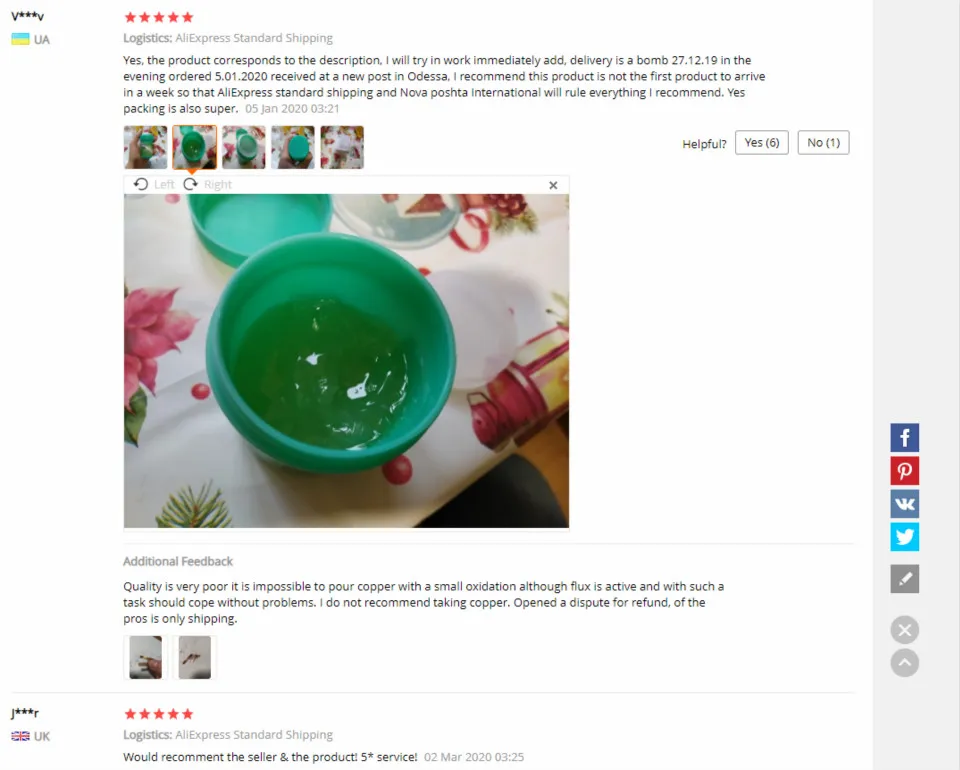Share on Facebook icon
The image size is (960, 770).
point(904,438)
